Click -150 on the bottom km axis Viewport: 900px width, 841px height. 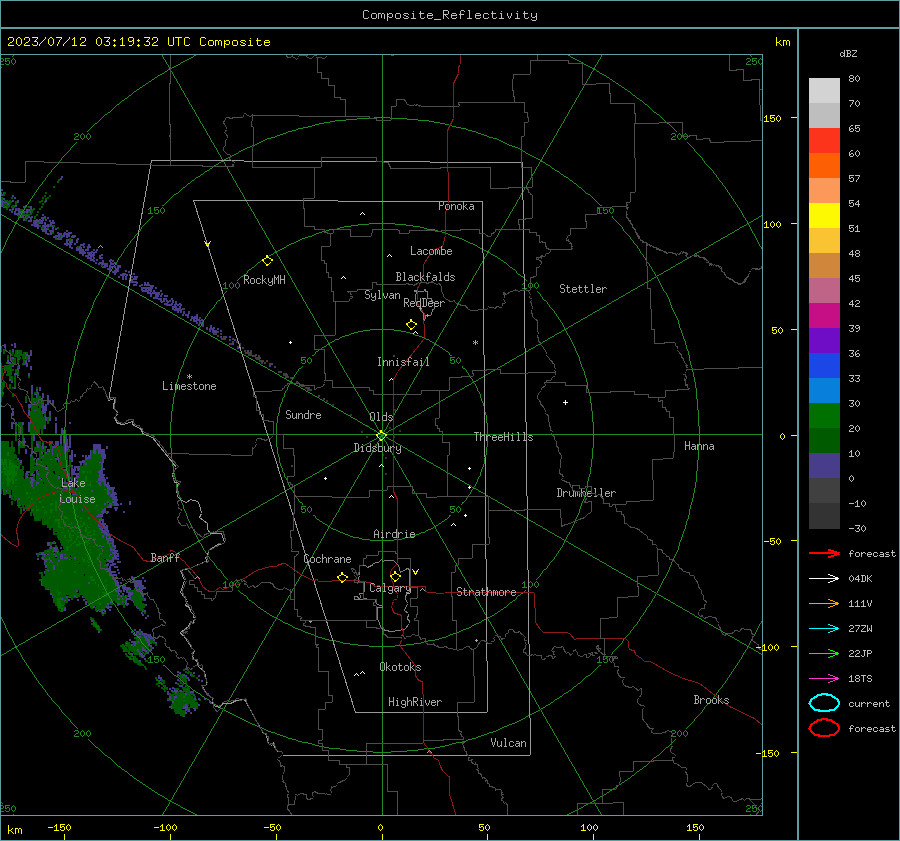tap(60, 828)
